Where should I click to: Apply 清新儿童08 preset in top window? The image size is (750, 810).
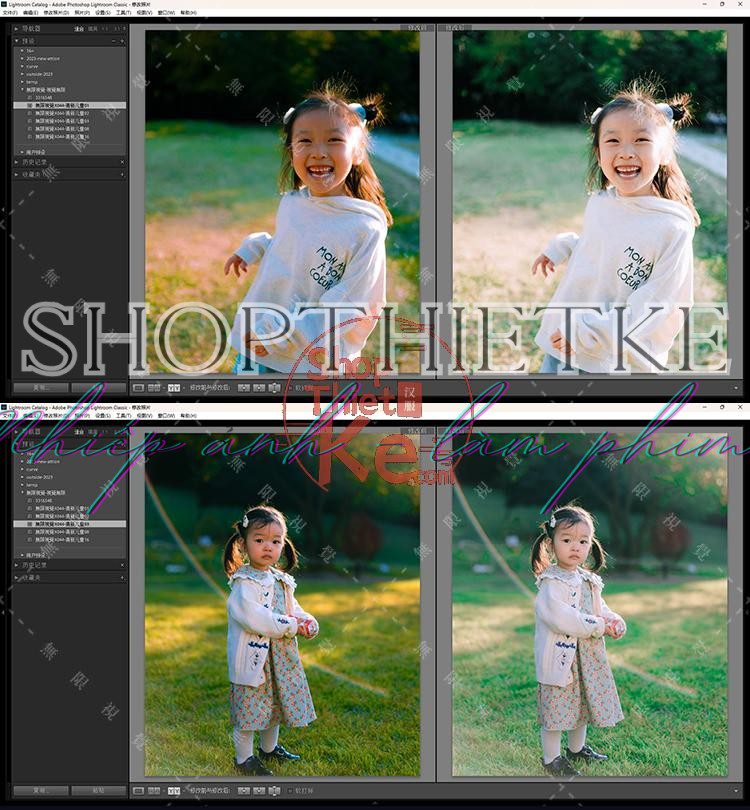tap(62, 129)
